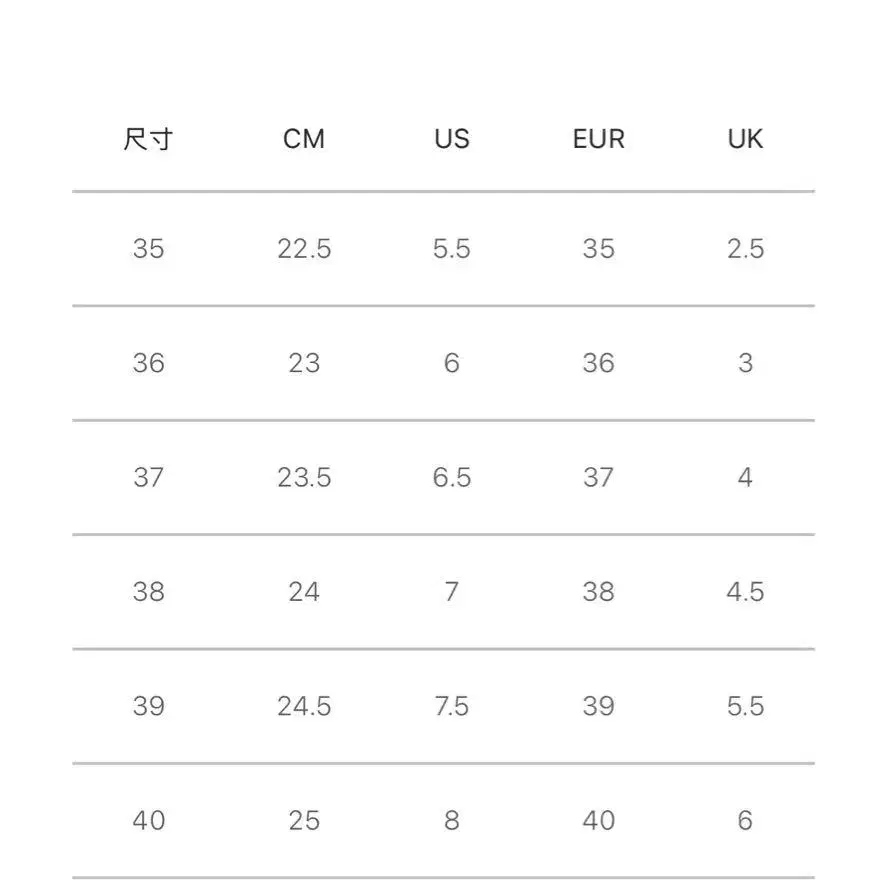
Task: Click UK size 2.5 cell
Action: (745, 249)
